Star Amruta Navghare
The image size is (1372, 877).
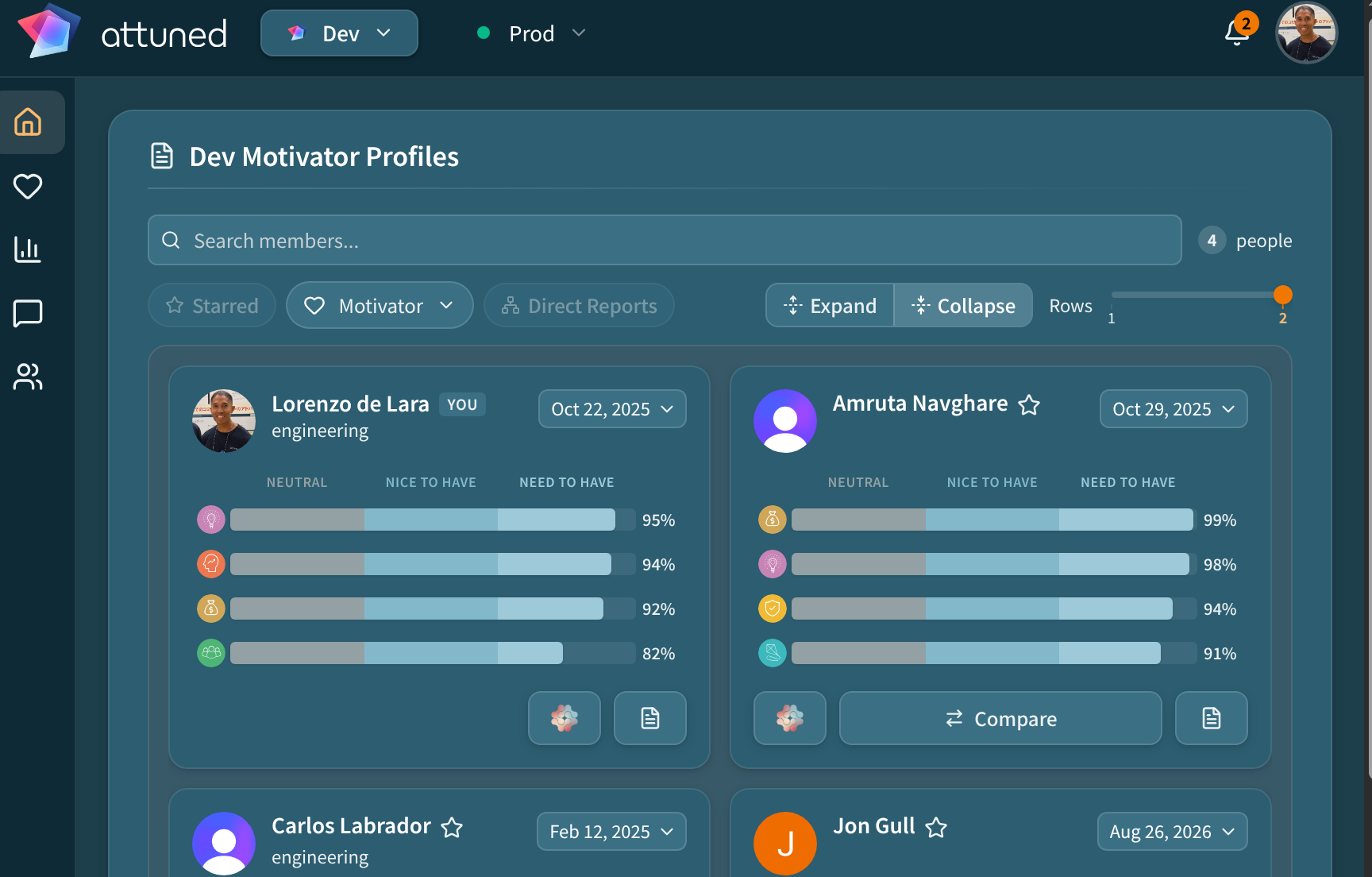click(x=1029, y=405)
